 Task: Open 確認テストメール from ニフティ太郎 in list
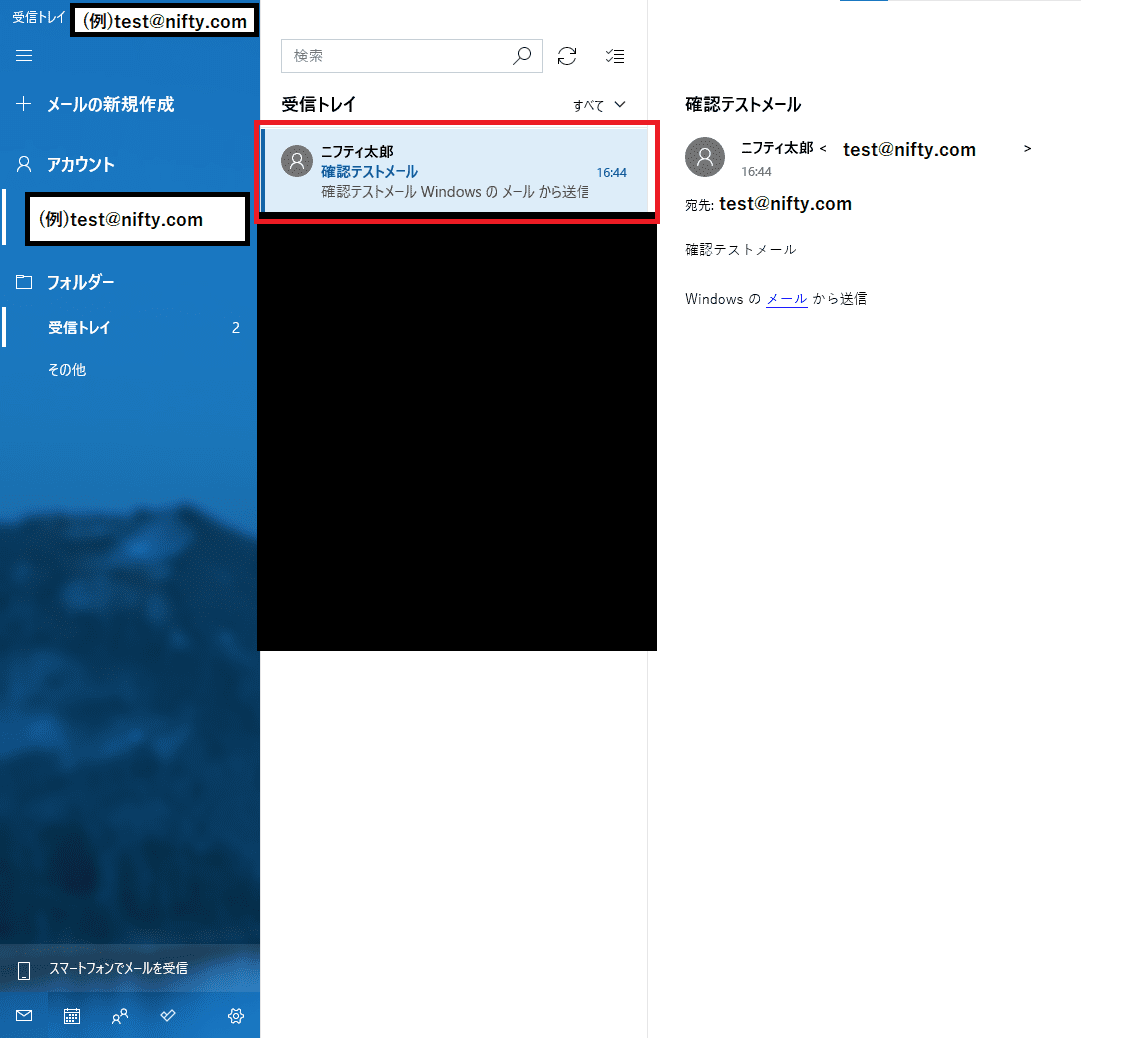point(455,171)
